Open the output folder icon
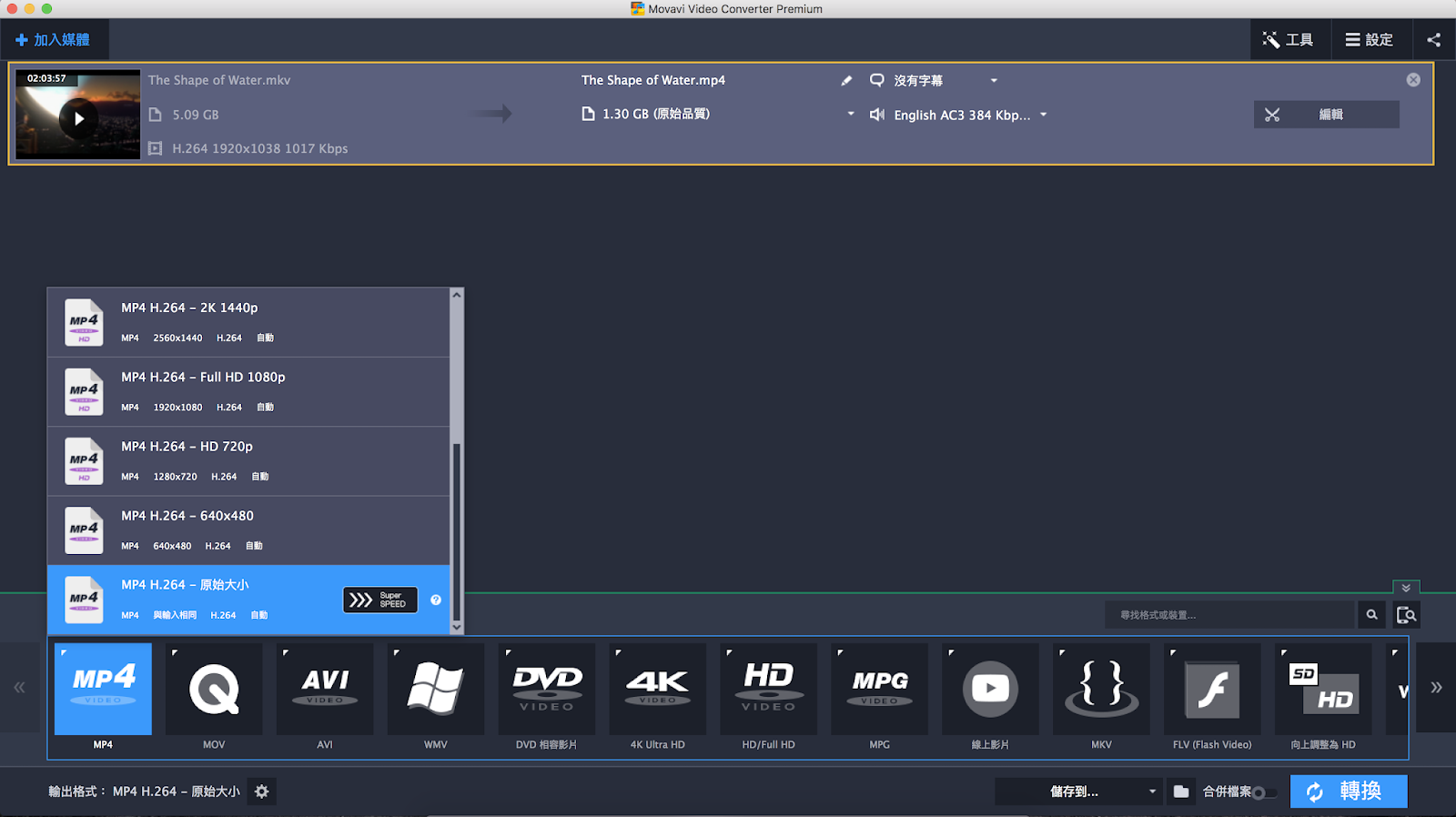The width and height of the screenshot is (1456, 817). click(x=1181, y=792)
